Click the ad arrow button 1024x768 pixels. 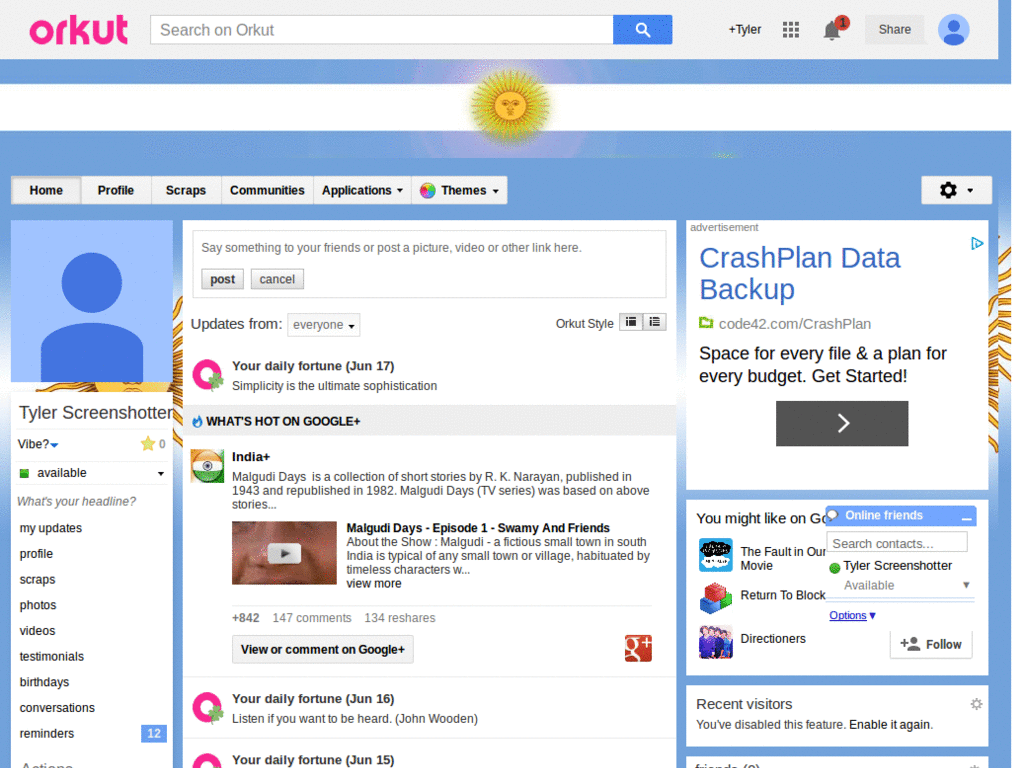842,423
